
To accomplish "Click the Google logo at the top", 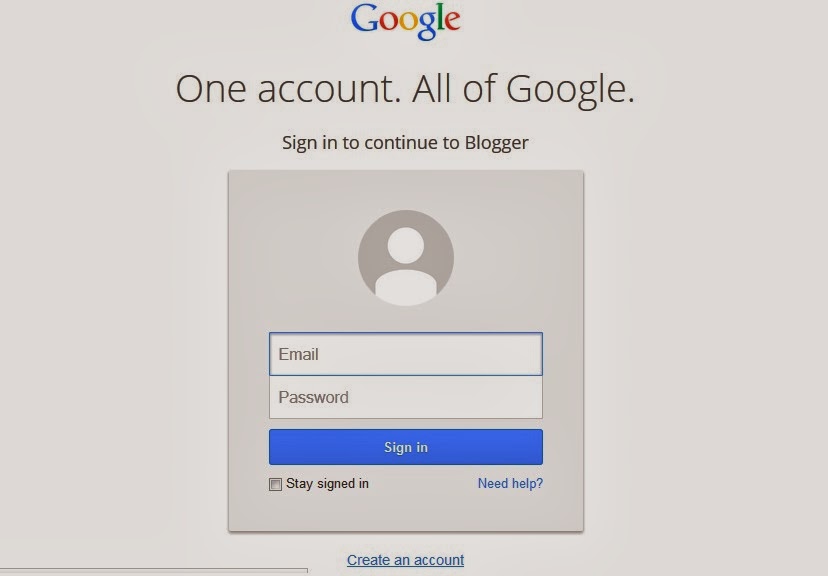I will pos(406,22).
